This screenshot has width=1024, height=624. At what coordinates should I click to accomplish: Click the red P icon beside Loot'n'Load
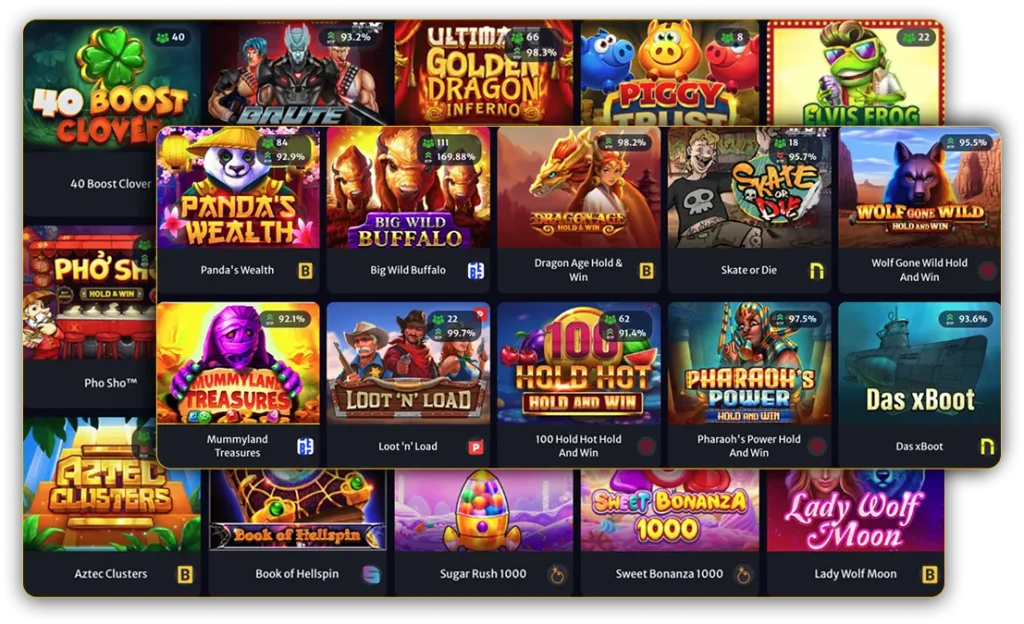pos(476,447)
